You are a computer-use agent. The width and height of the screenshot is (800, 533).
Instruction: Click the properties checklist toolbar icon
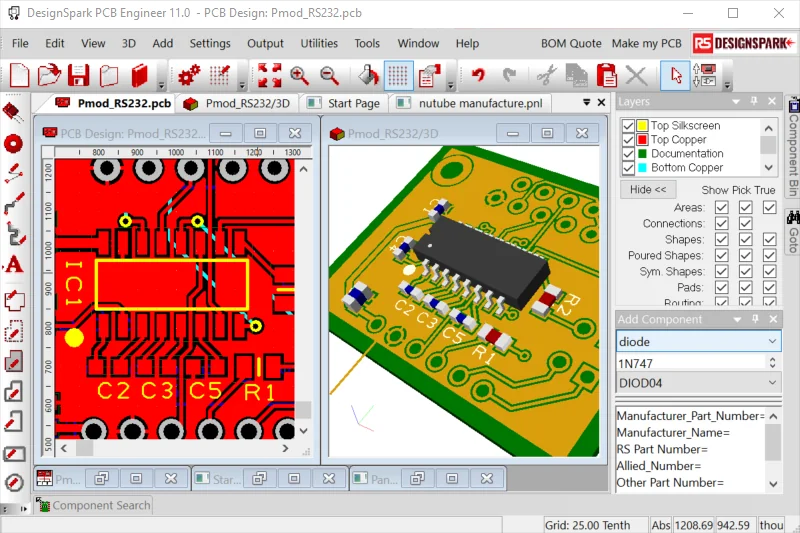(429, 75)
